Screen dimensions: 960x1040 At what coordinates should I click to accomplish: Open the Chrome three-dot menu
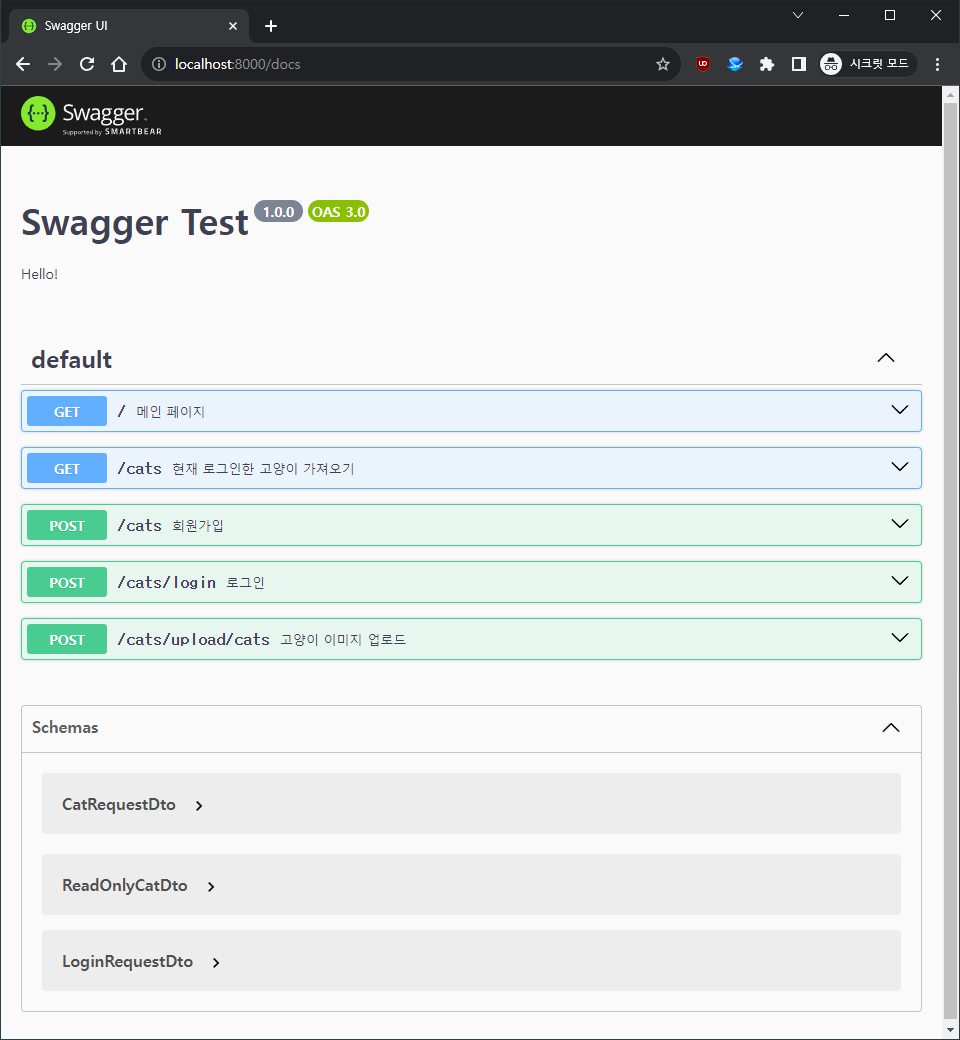pyautogui.click(x=937, y=64)
